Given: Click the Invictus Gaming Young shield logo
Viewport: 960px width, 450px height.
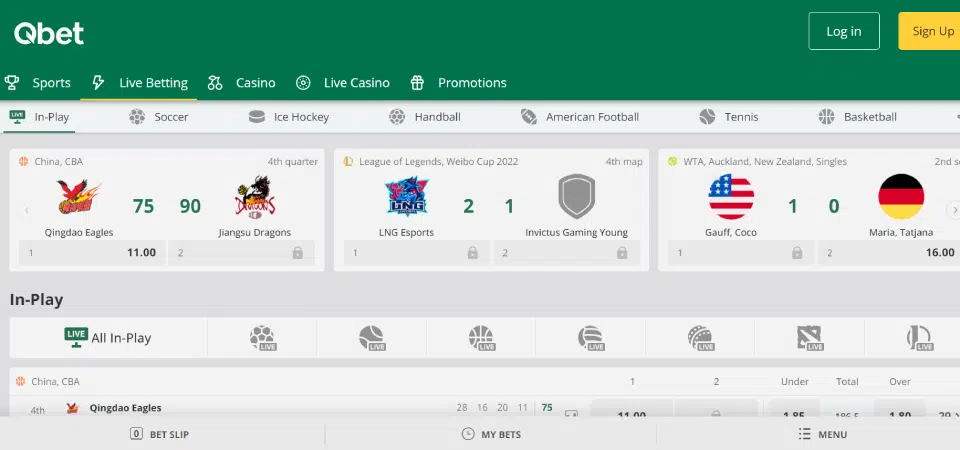Looking at the screenshot, I should (x=577, y=197).
